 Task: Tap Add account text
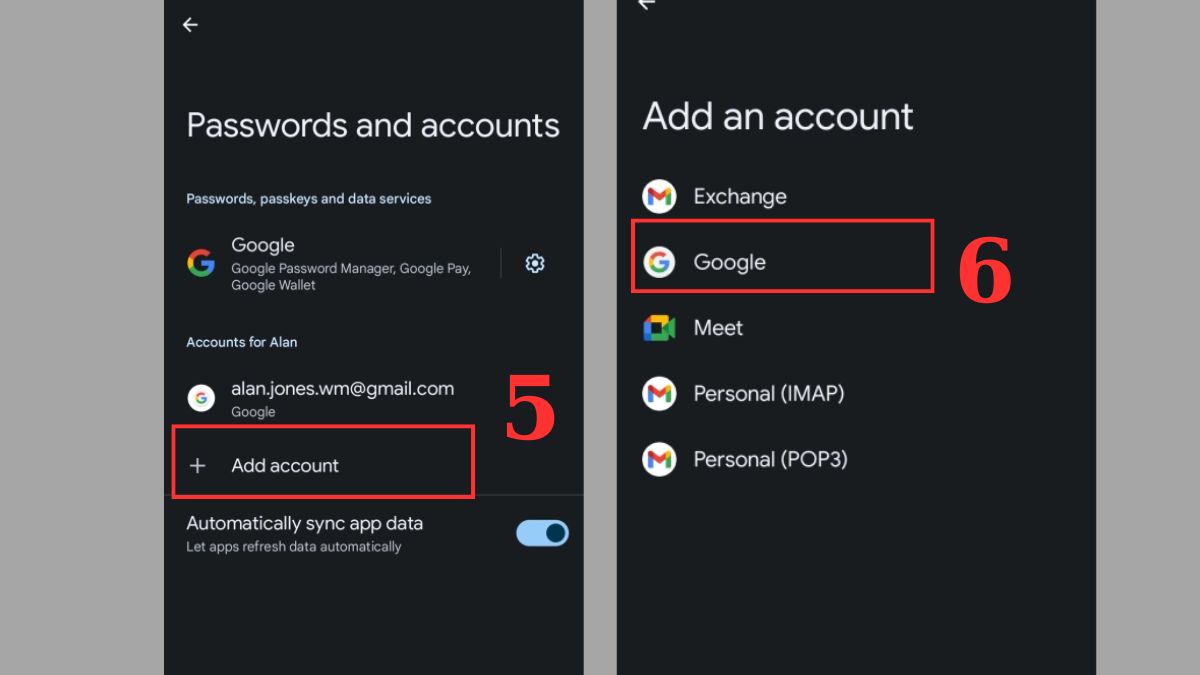pyautogui.click(x=285, y=465)
